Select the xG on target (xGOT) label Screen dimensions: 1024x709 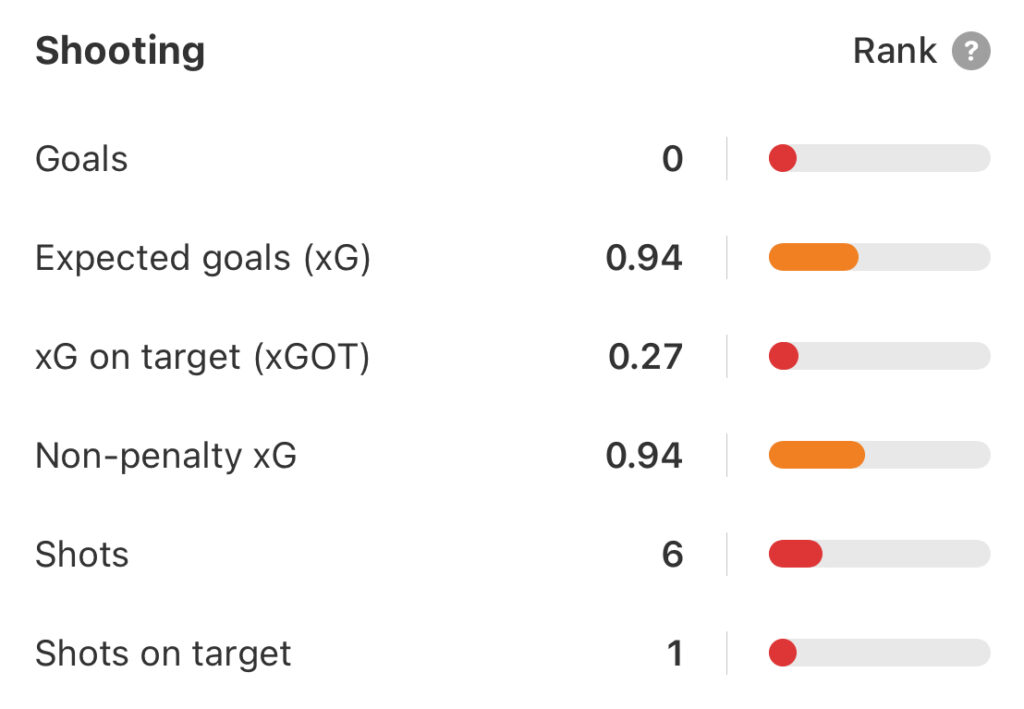coord(202,357)
